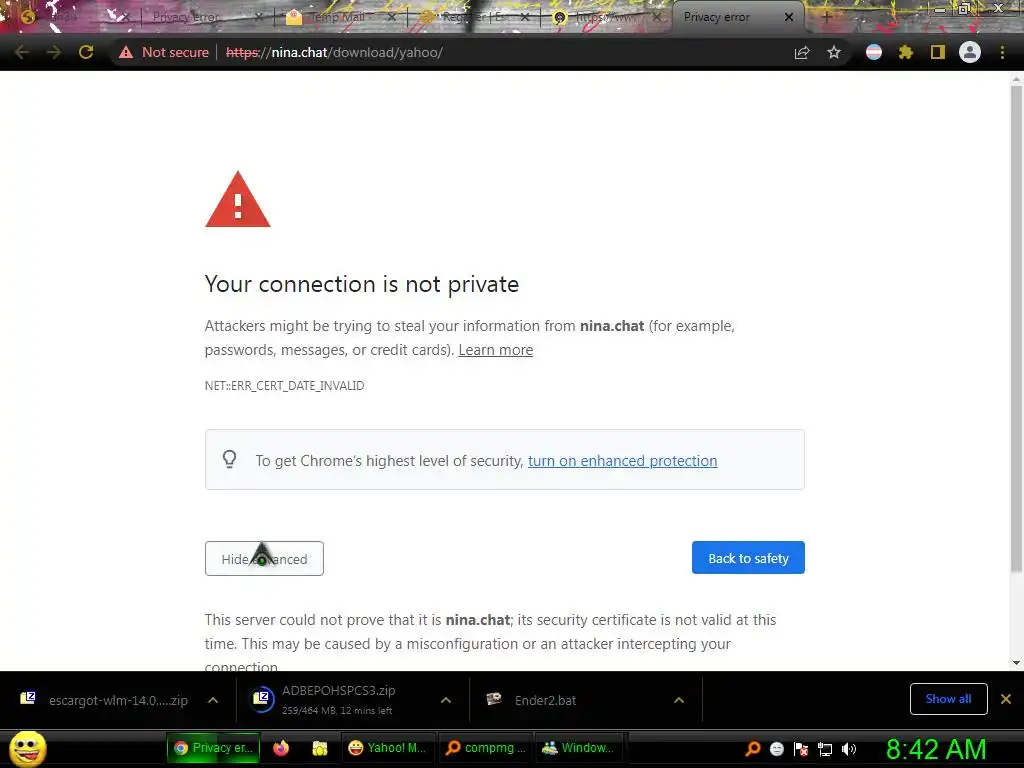Image resolution: width=1024 pixels, height=768 pixels.
Task: Expand options for escargot-wlm zip download
Action: pos(213,700)
